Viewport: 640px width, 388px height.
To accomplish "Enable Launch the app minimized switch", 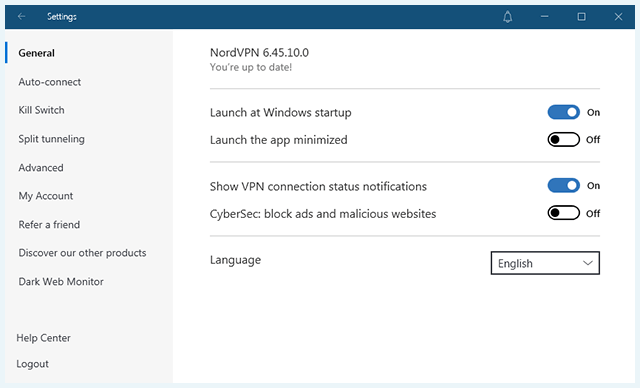I will click(x=563, y=140).
